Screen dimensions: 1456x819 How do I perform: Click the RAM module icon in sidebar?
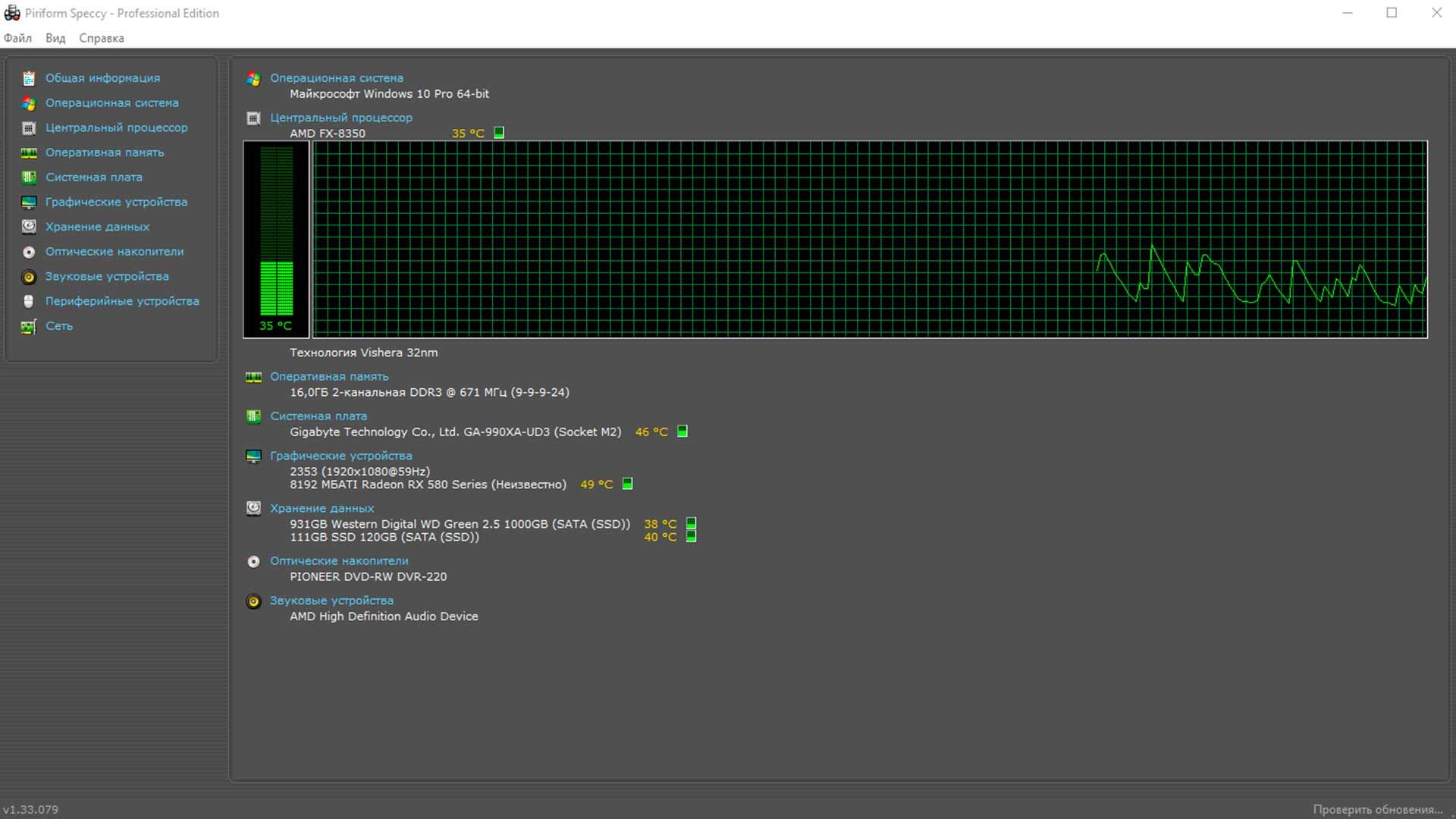coord(29,153)
